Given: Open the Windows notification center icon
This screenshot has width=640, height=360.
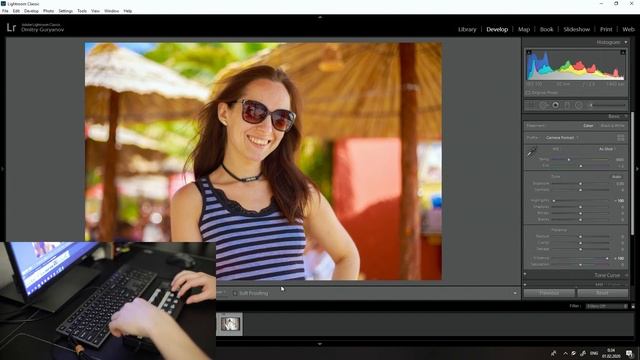Looking at the screenshot, I should pos(629,353).
